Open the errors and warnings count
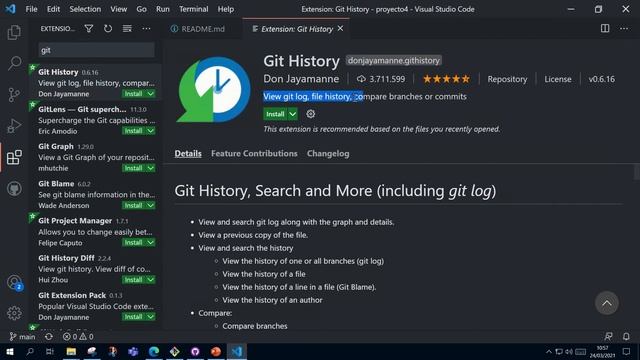 tap(78, 337)
